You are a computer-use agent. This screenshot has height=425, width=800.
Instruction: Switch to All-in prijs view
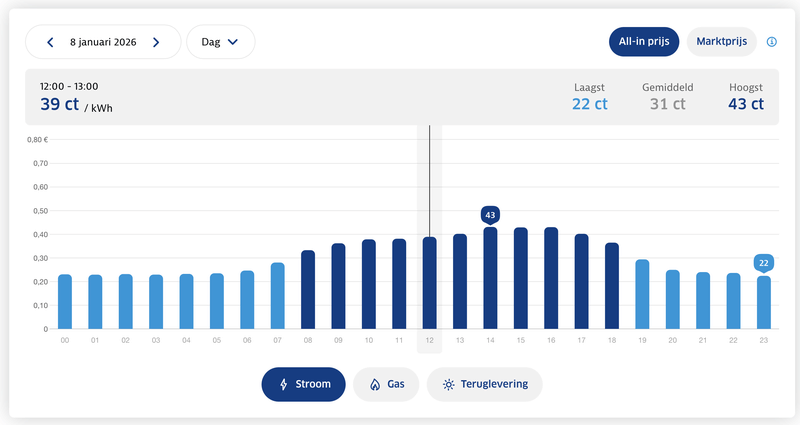(644, 42)
